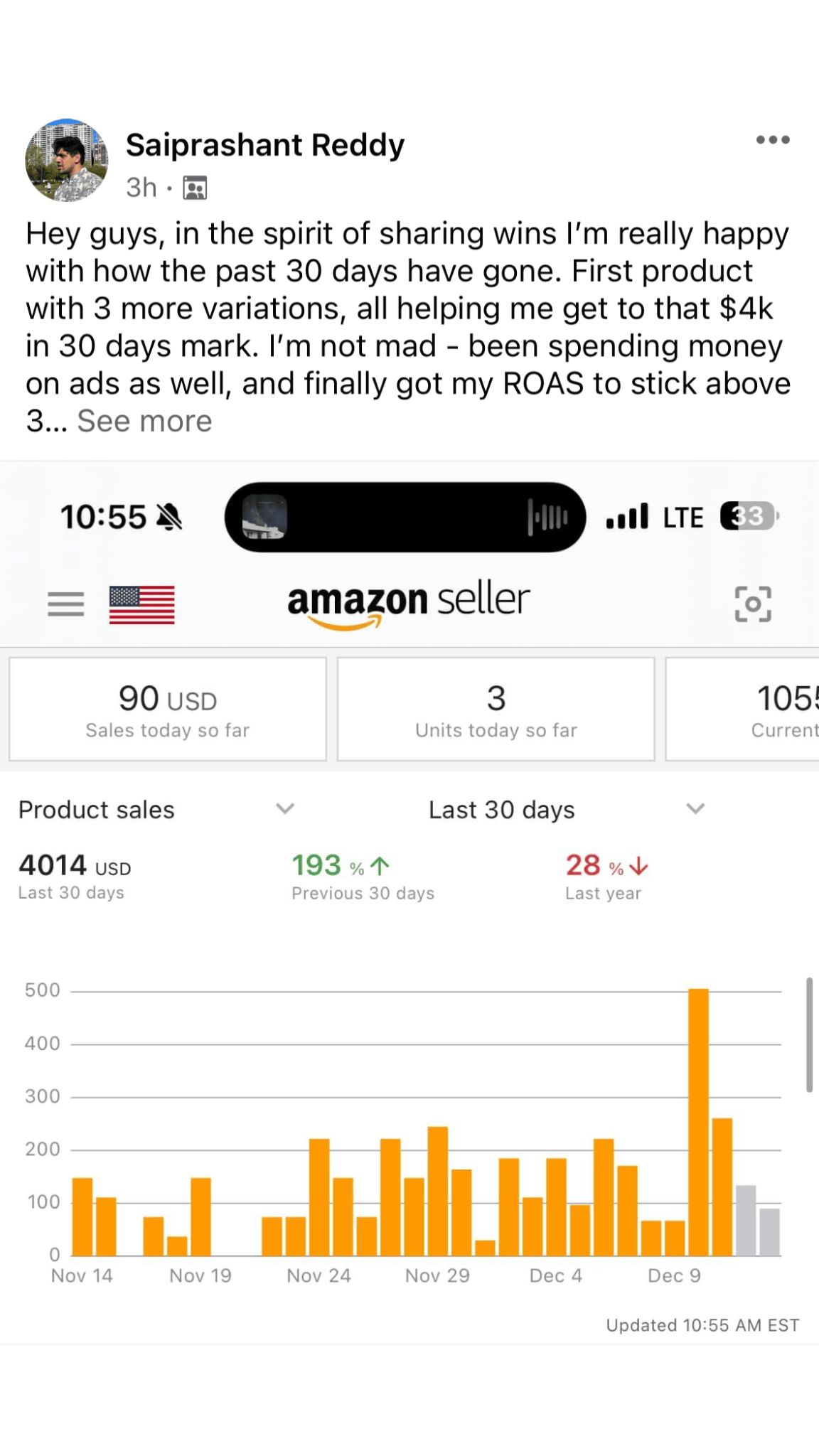This screenshot has height=1456, width=819.
Task: Tap Saiprashant Reddy's profile picture
Action: 67,161
